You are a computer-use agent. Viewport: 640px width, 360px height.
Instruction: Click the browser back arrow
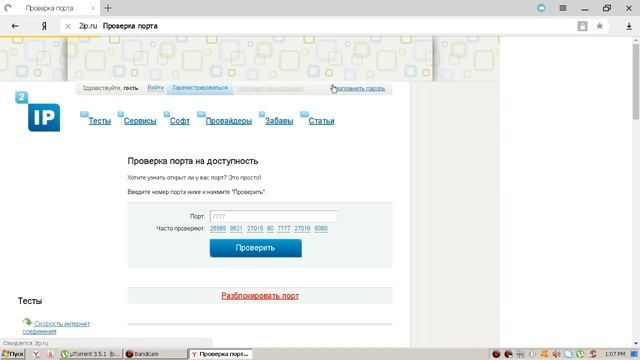pos(15,26)
